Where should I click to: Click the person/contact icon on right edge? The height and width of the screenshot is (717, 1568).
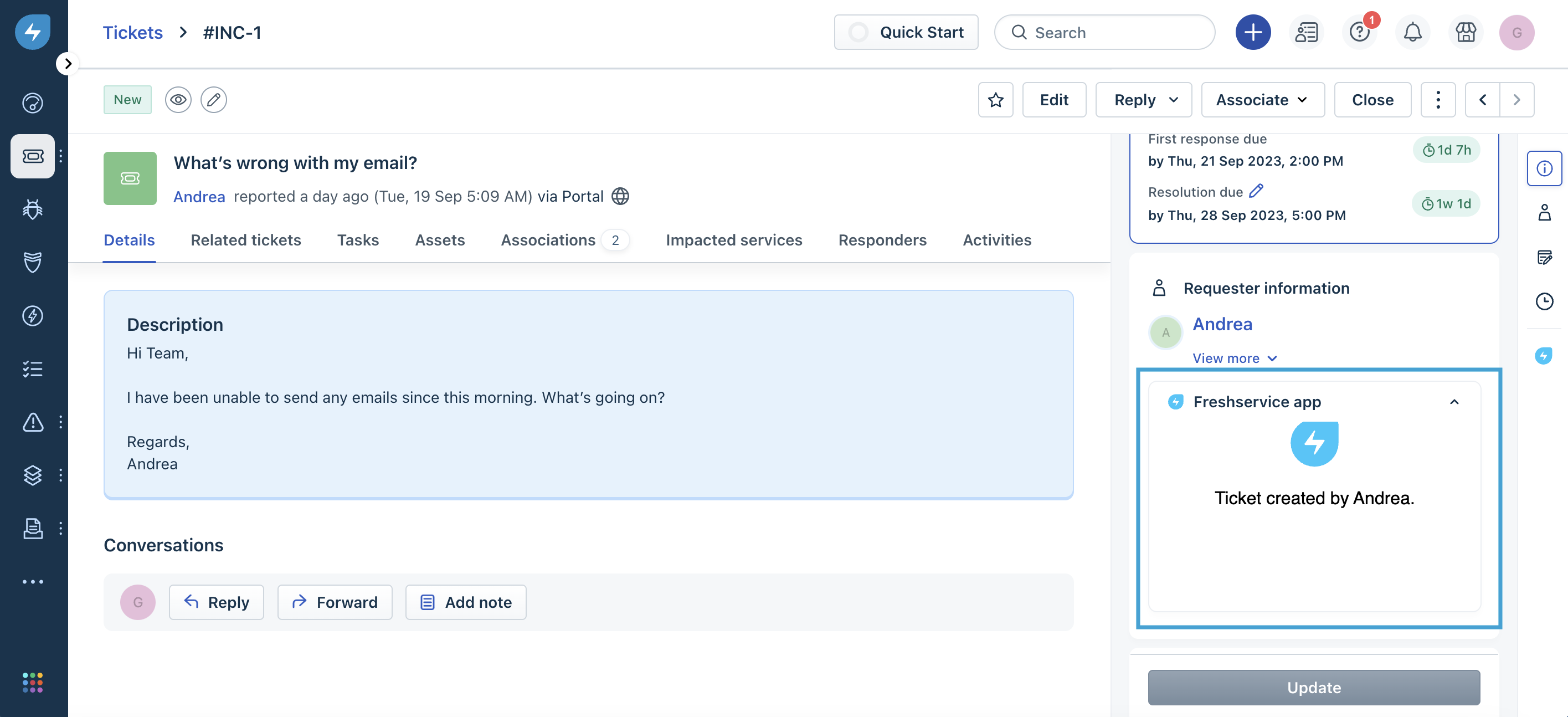point(1543,214)
